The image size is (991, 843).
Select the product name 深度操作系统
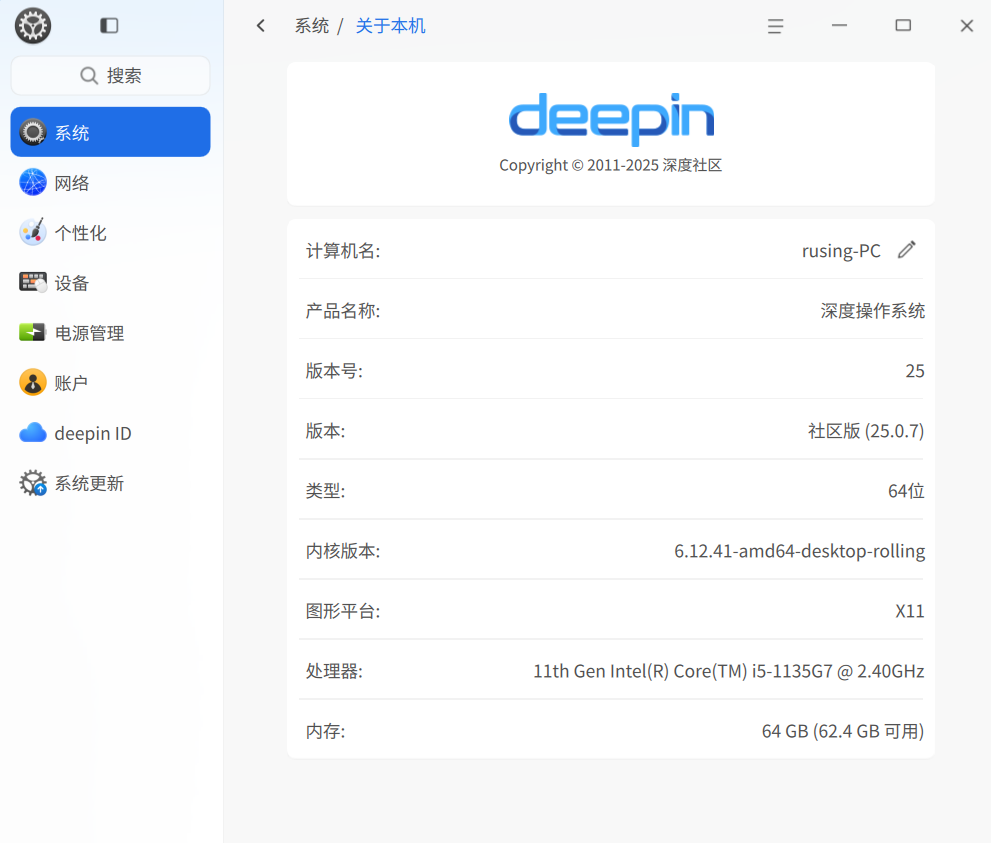(x=873, y=311)
